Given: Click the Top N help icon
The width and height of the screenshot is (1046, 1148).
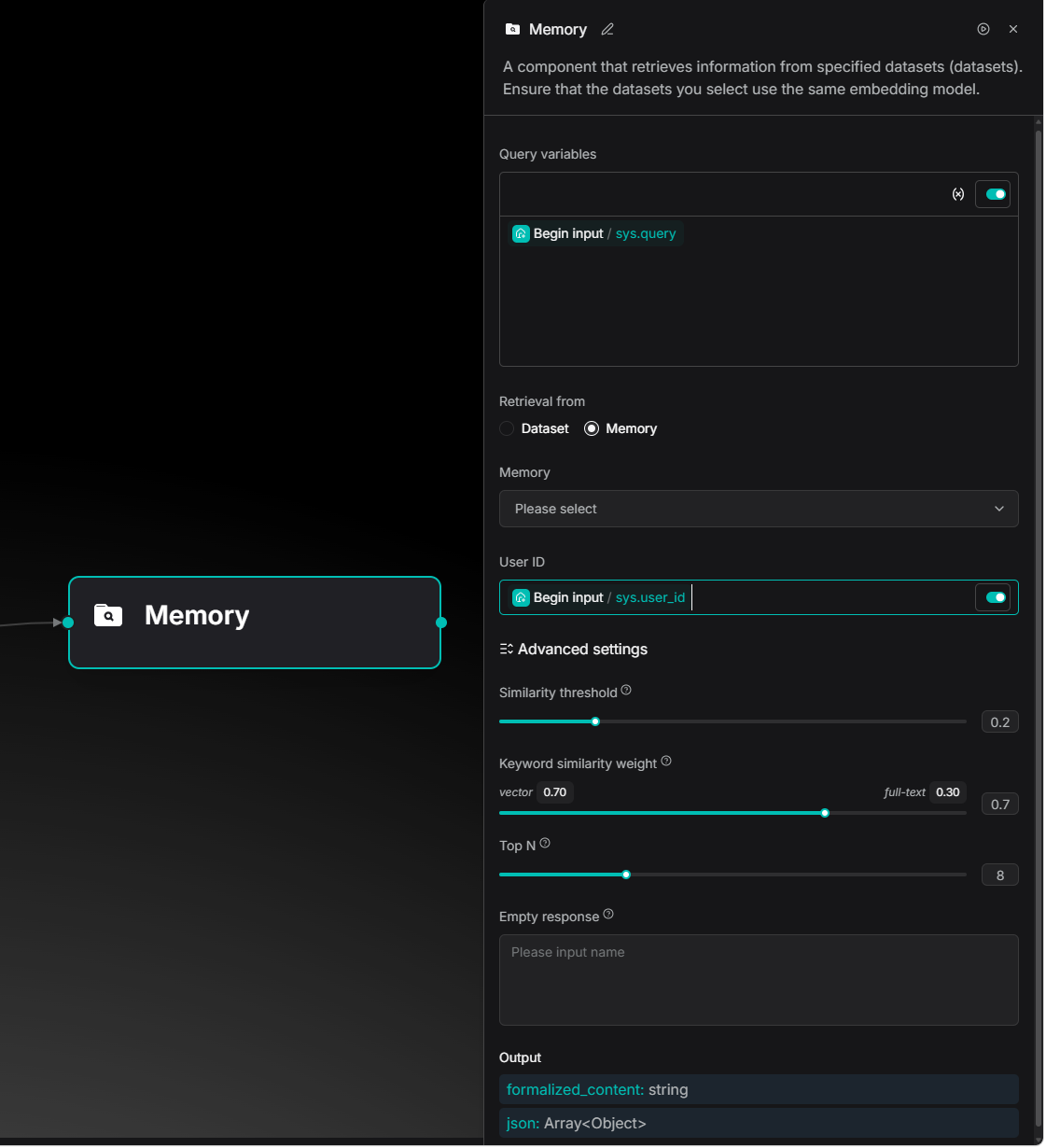Looking at the screenshot, I should tap(545, 844).
